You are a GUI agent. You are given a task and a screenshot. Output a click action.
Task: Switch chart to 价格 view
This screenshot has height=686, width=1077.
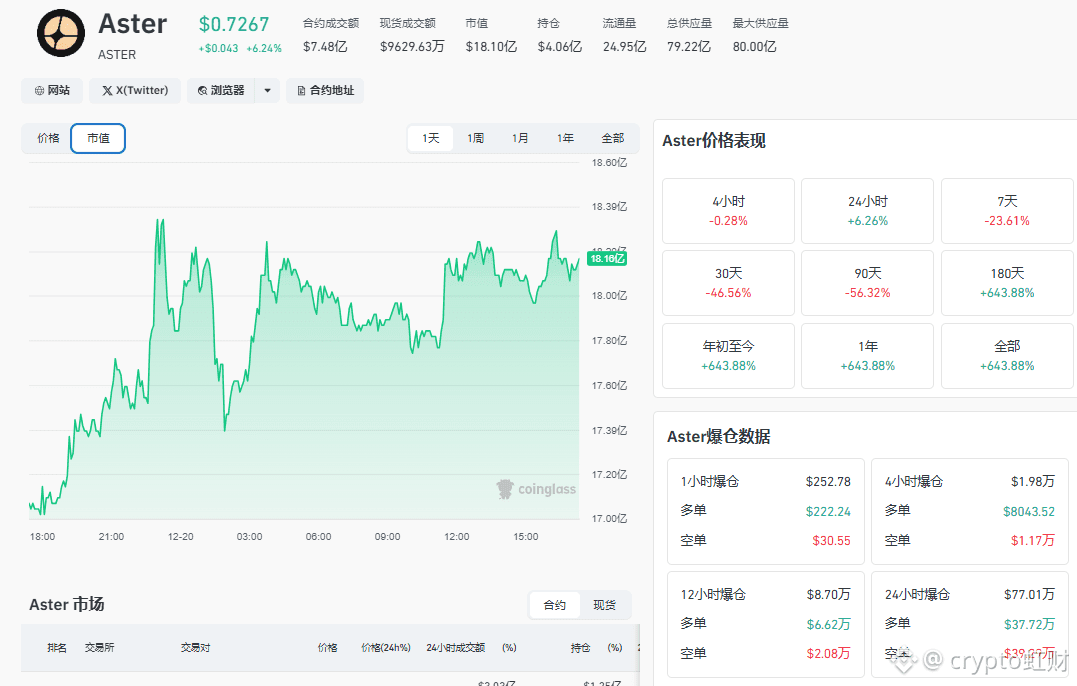[48, 138]
